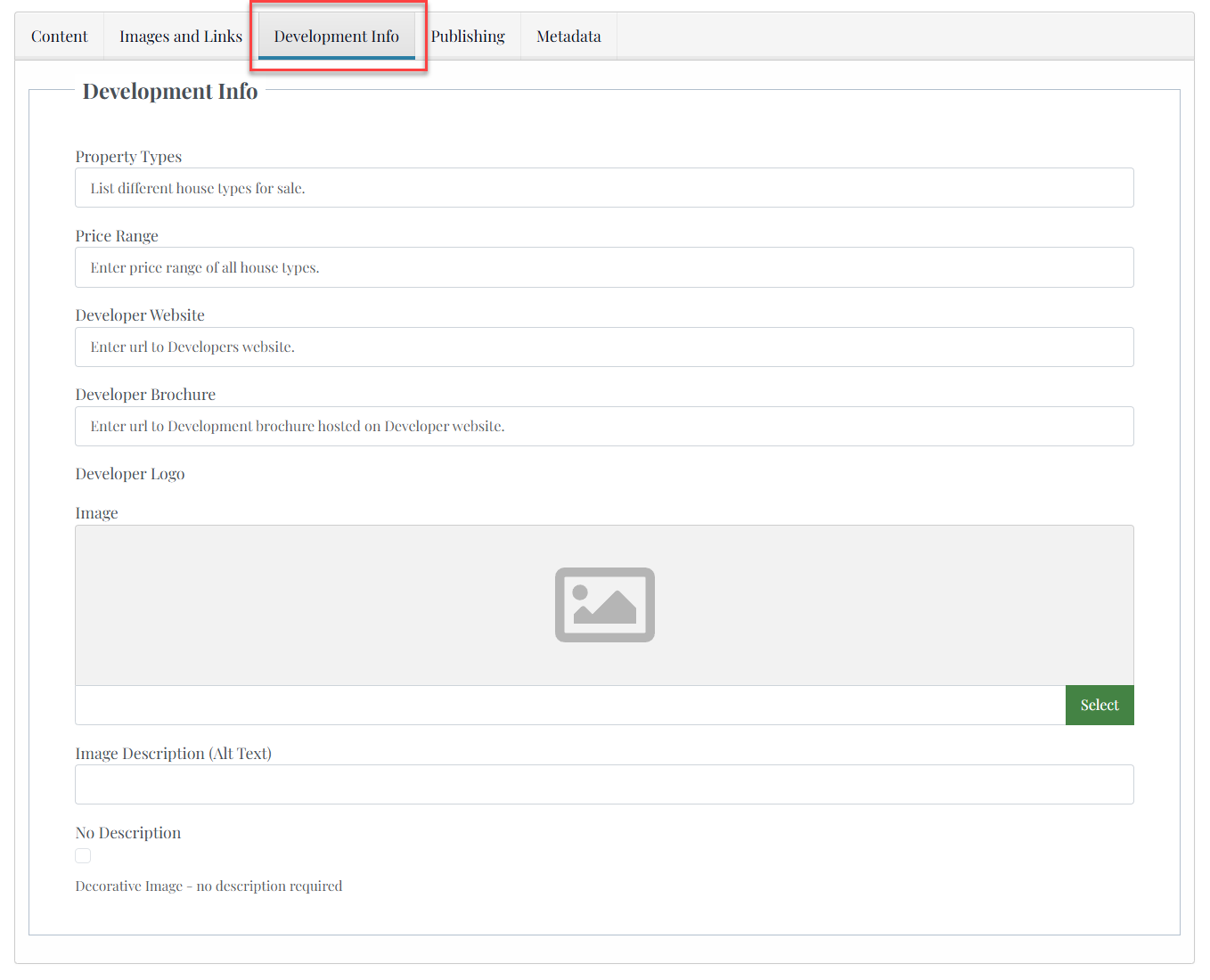Focus the Property Types text field

[604, 188]
